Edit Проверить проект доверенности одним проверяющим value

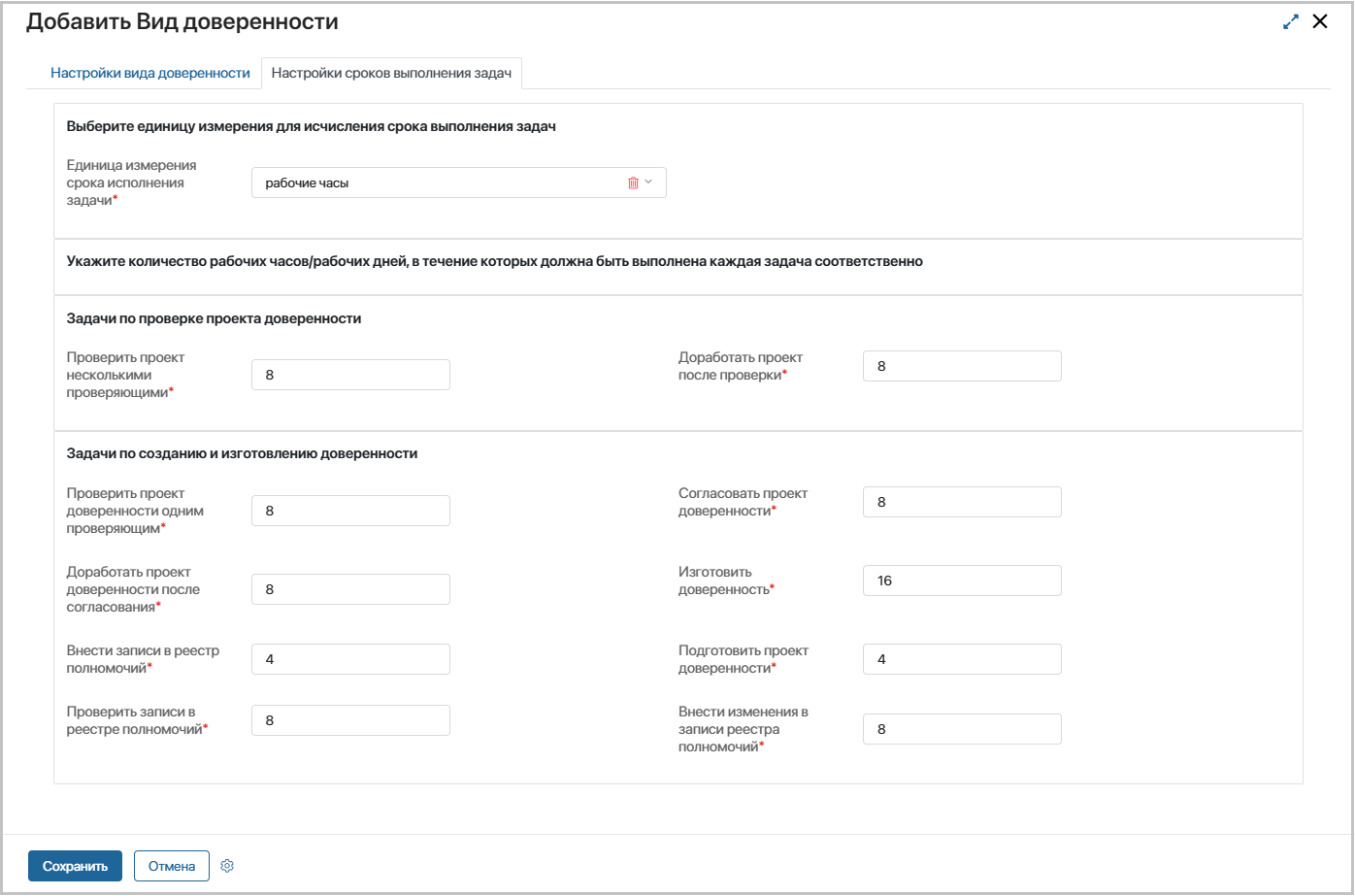point(350,511)
